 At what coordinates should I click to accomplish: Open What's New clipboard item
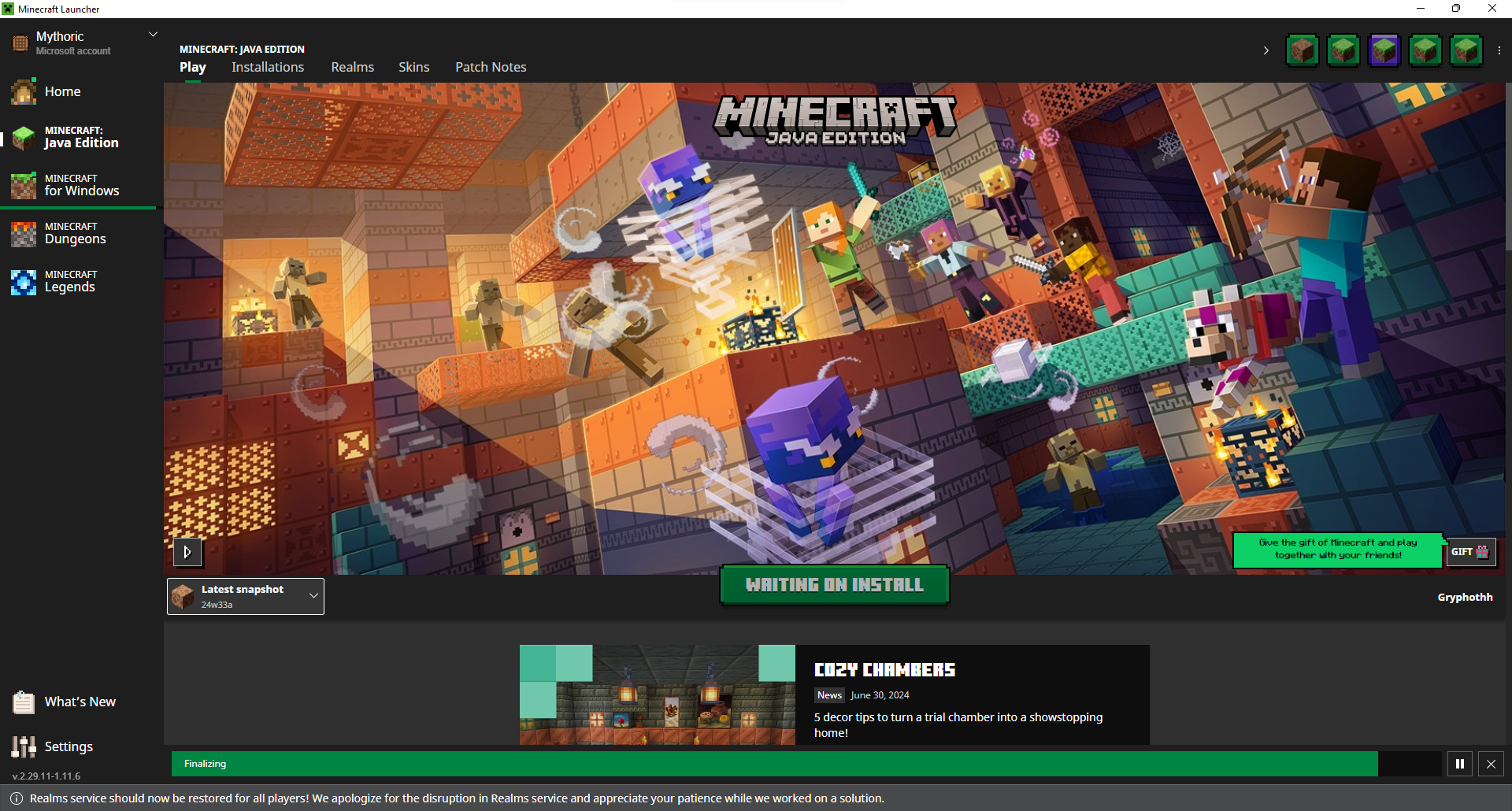80,702
